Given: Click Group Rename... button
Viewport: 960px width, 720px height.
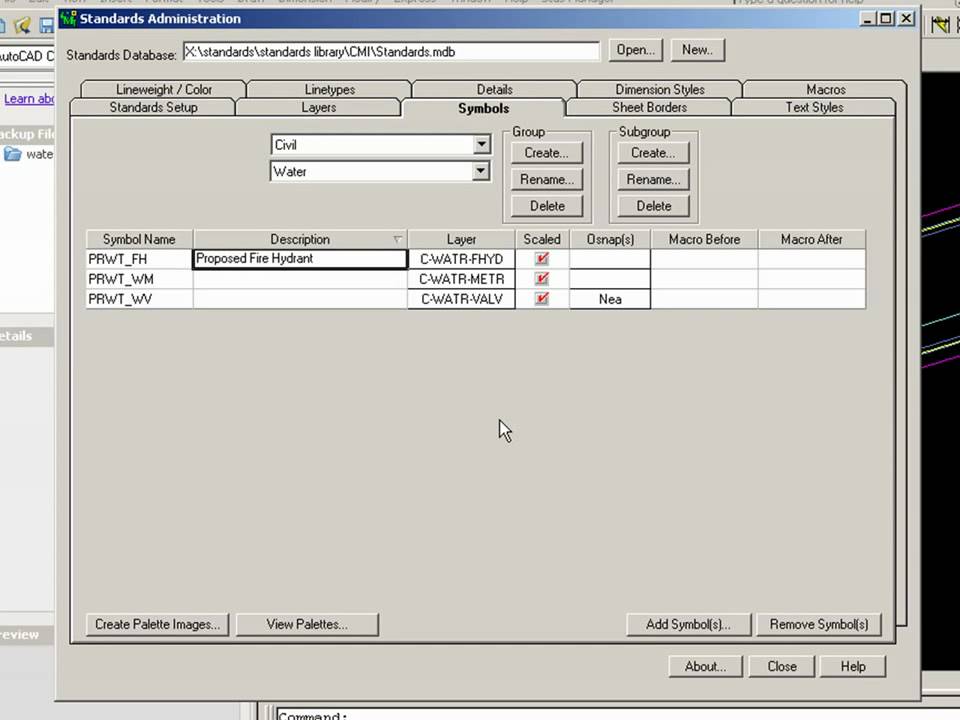Looking at the screenshot, I should [547, 179].
